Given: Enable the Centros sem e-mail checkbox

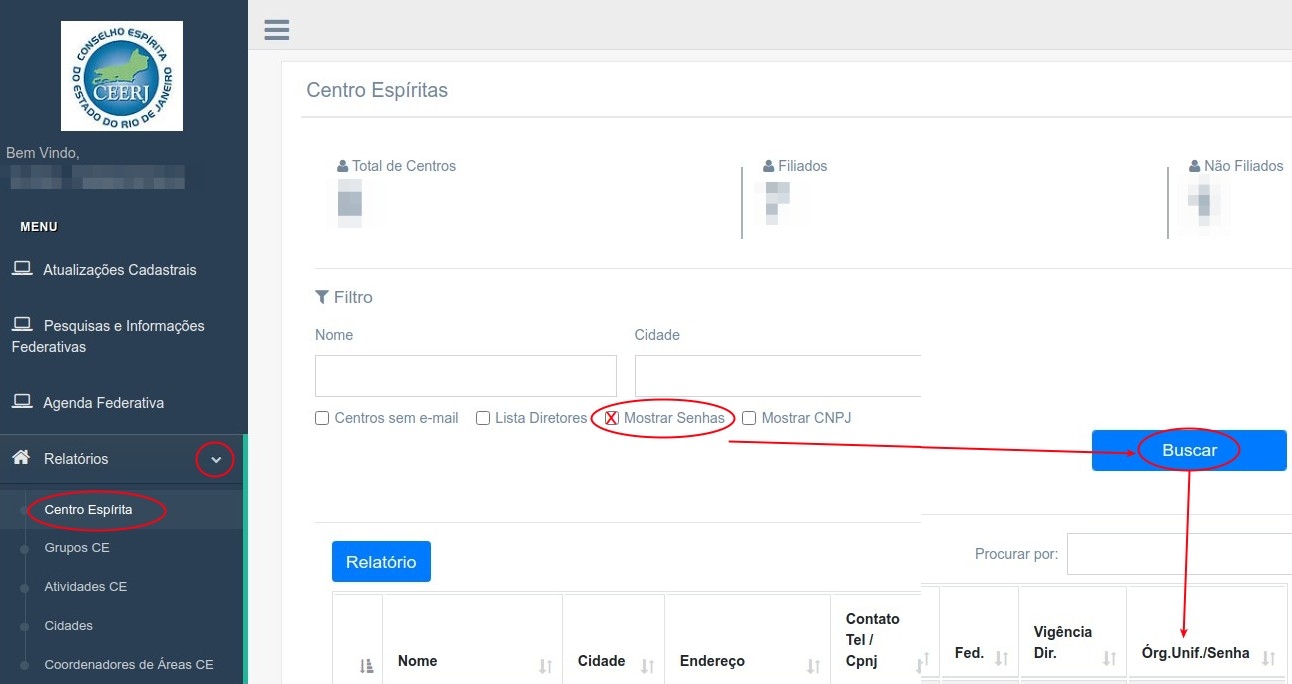Looking at the screenshot, I should tap(322, 418).
